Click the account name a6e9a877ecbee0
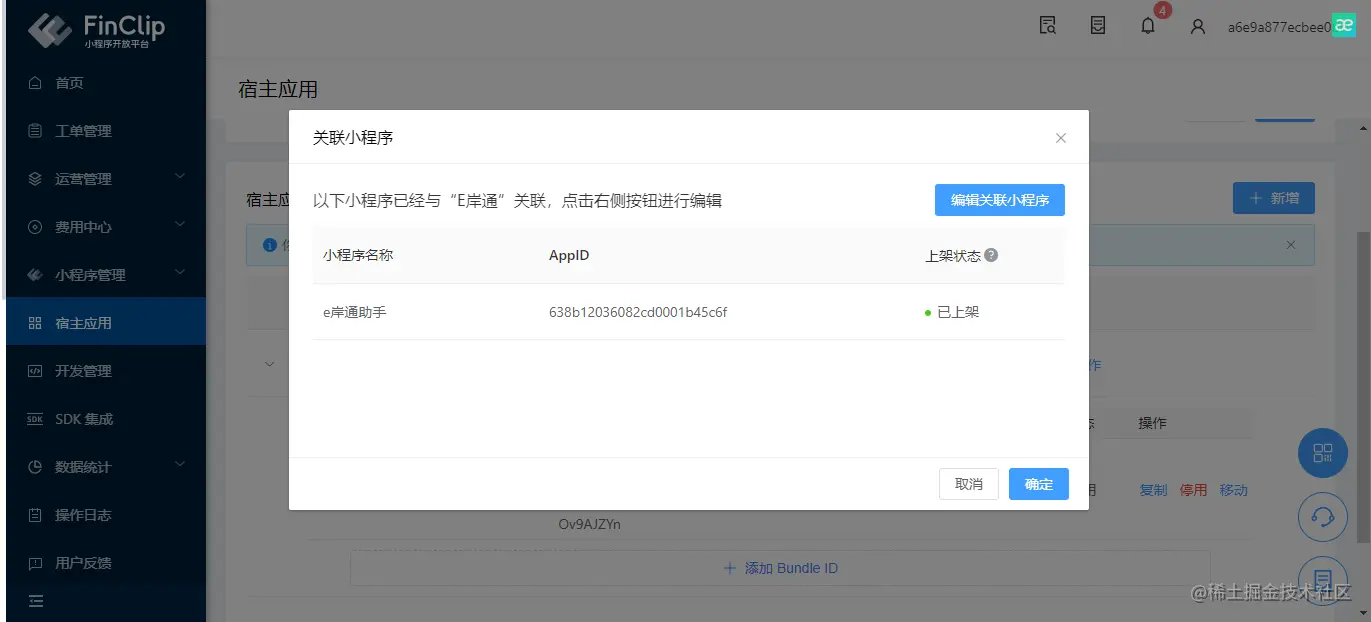 tap(1279, 27)
